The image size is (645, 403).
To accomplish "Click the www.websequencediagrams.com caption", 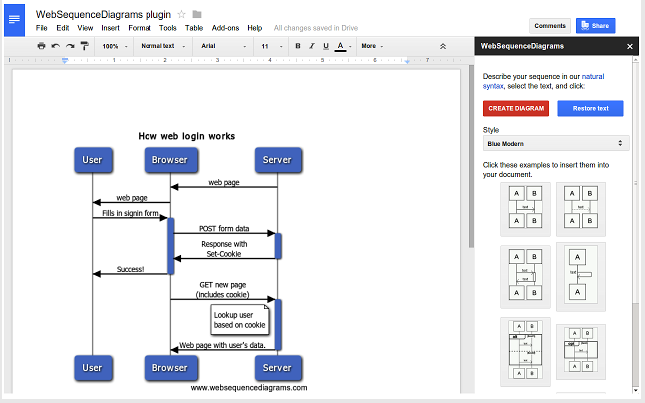I will tap(249, 388).
